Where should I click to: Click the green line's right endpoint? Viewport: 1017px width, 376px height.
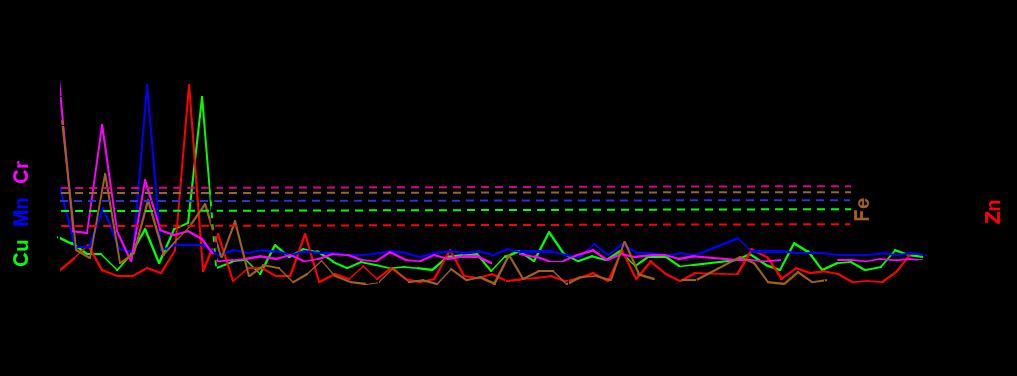(922, 257)
